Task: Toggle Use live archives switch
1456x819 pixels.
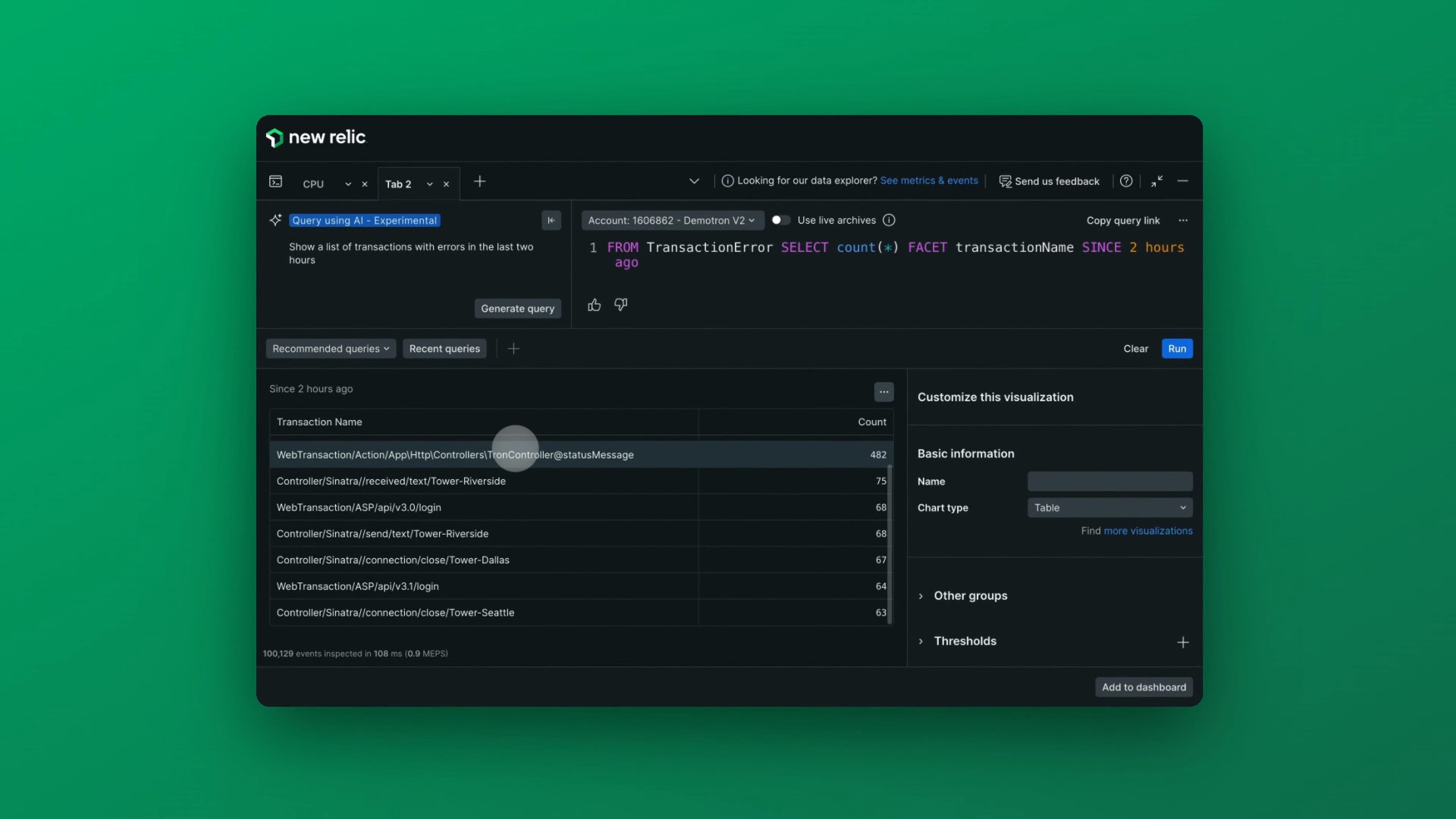Action: click(x=781, y=221)
